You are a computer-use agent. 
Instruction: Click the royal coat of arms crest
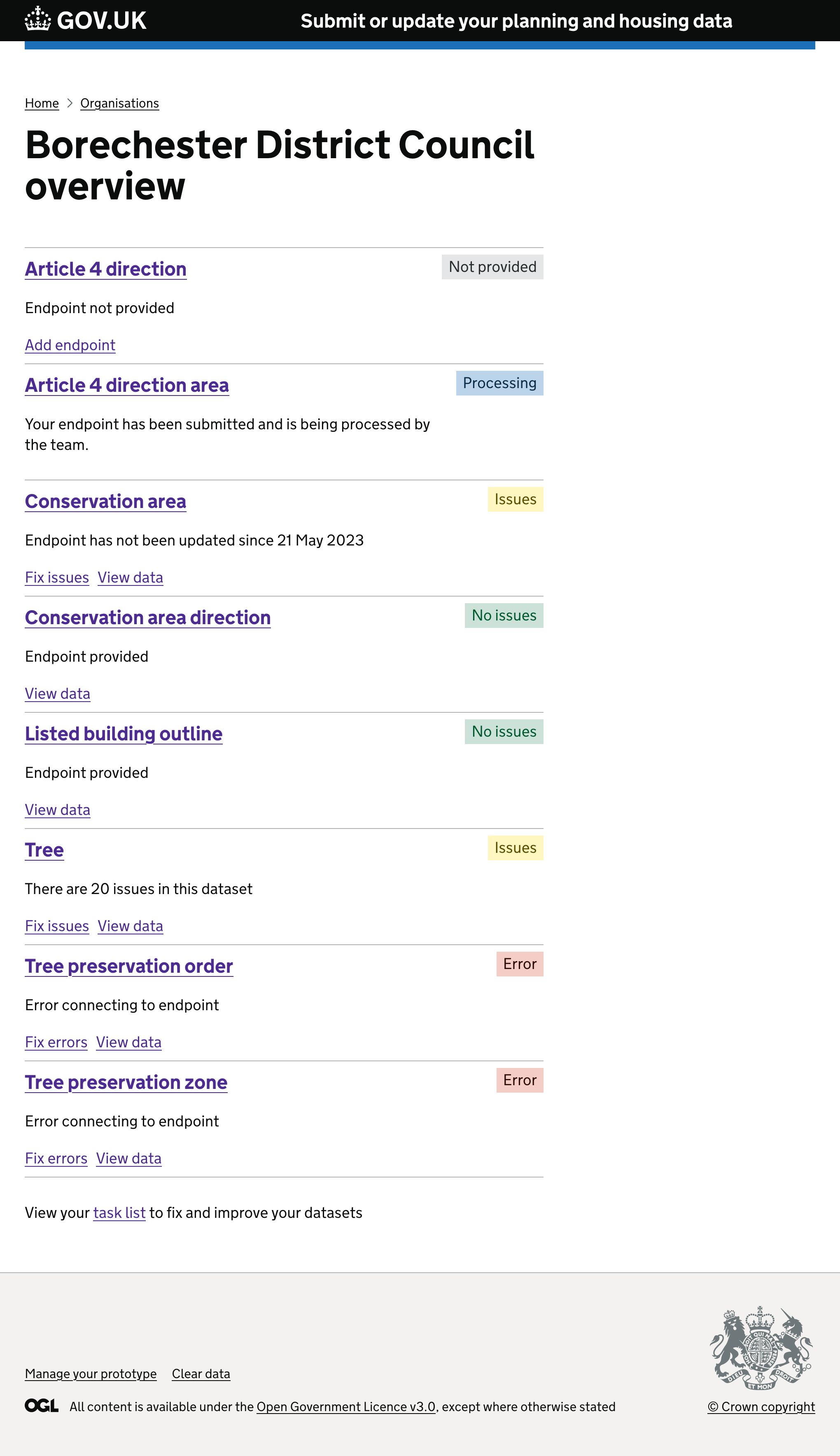761,1348
